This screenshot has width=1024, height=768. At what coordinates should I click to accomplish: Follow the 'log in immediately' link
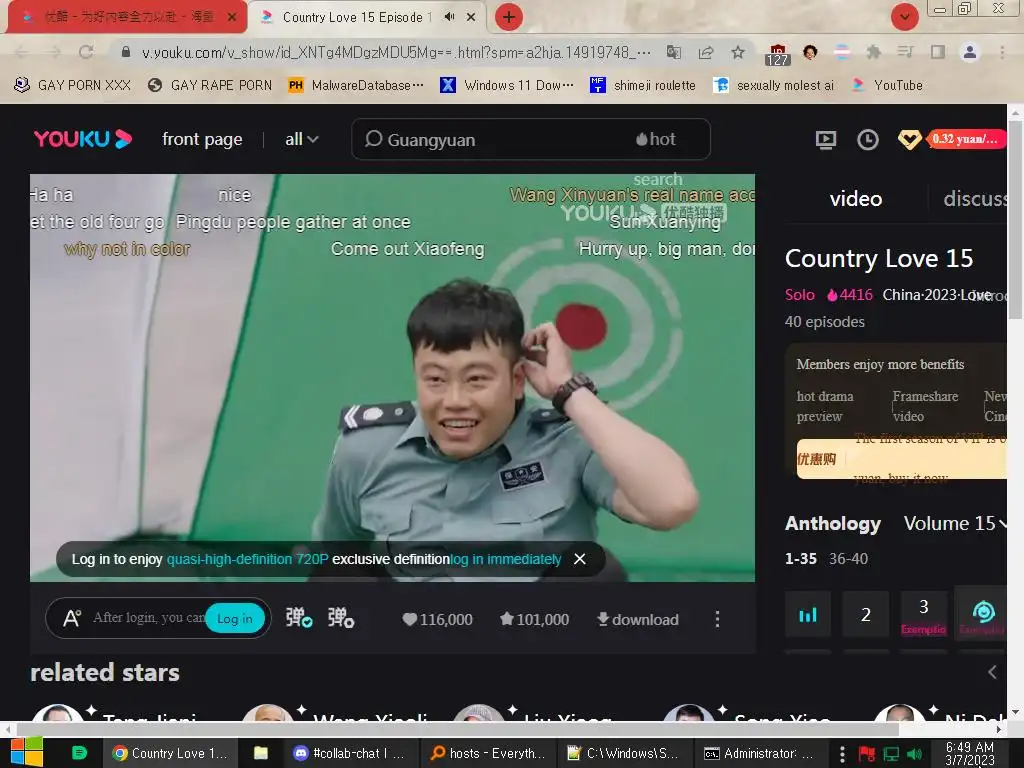click(x=505, y=559)
